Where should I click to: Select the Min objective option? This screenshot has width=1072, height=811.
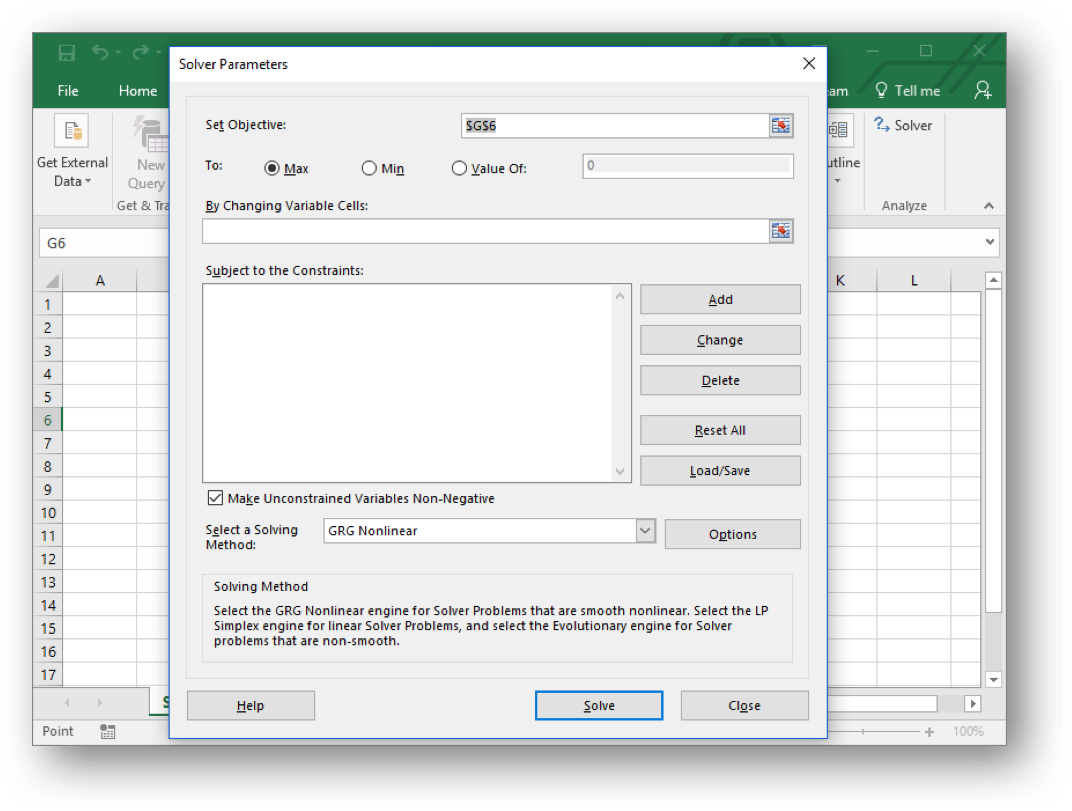click(x=371, y=168)
